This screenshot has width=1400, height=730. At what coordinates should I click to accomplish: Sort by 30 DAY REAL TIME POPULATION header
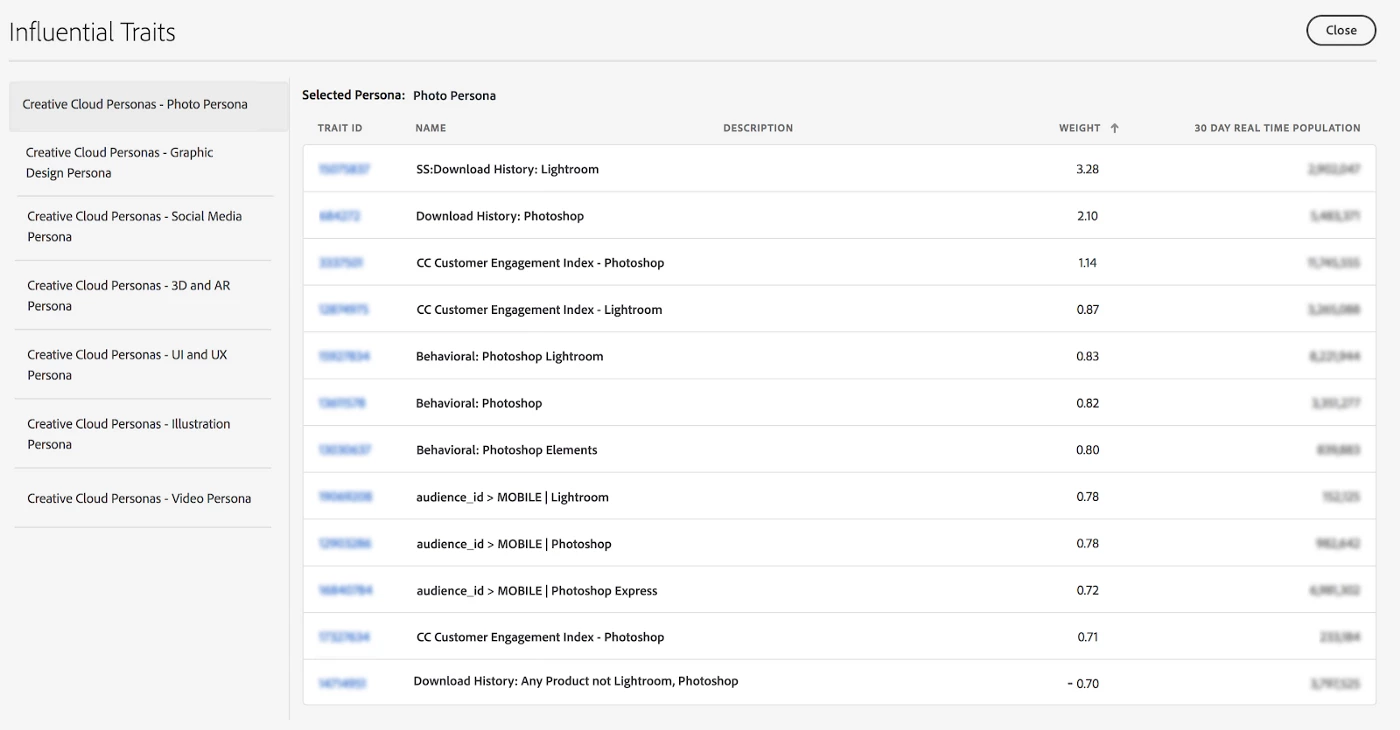[1277, 128]
